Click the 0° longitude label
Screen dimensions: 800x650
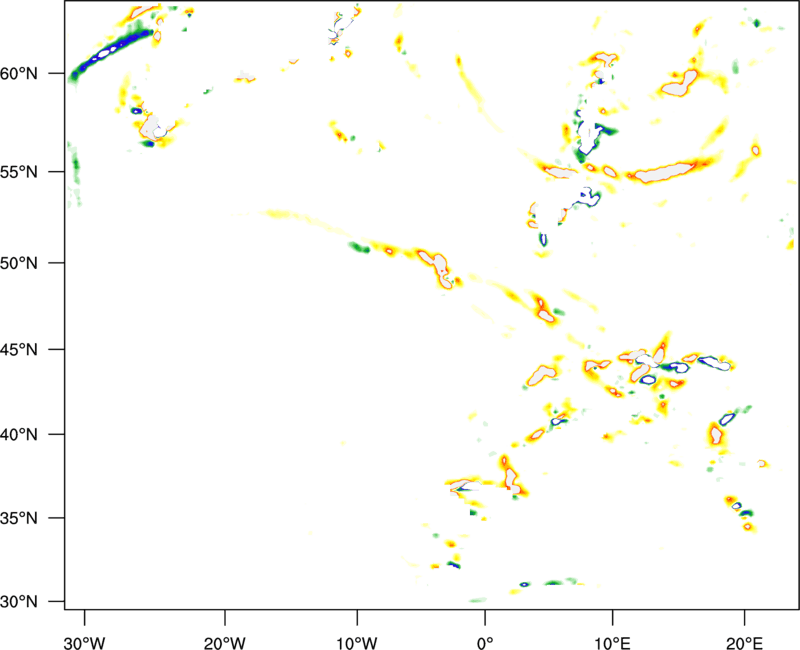485,643
